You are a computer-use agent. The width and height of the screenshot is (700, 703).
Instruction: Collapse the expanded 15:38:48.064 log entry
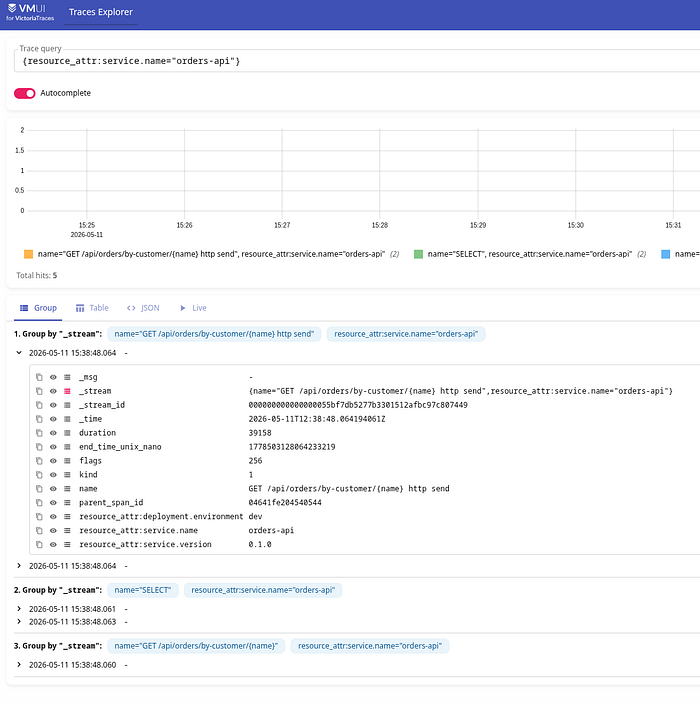(19, 353)
